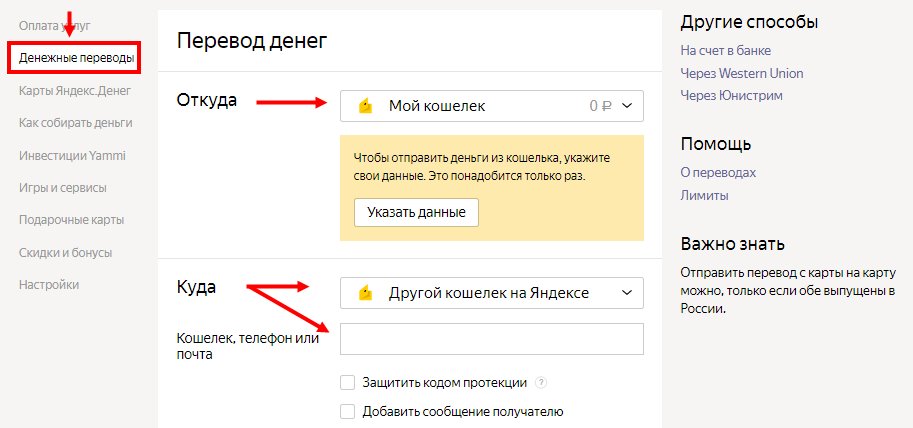913x428 pixels.
Task: Expand the Мой кошелек source dropdown
Action: pos(491,106)
